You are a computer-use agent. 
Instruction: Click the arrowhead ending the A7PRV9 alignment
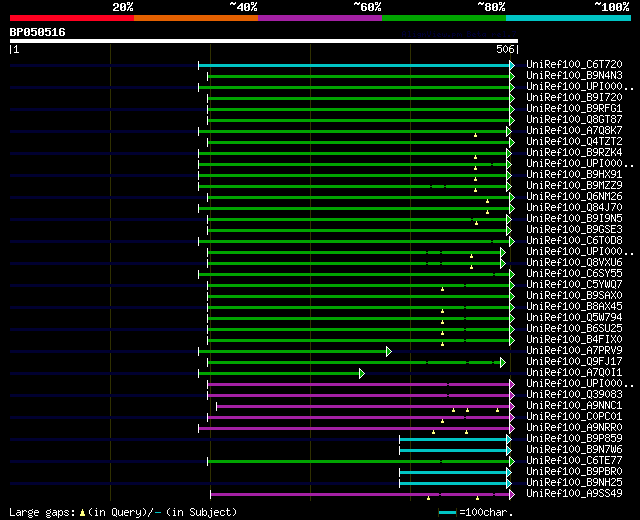pyautogui.click(x=389, y=351)
